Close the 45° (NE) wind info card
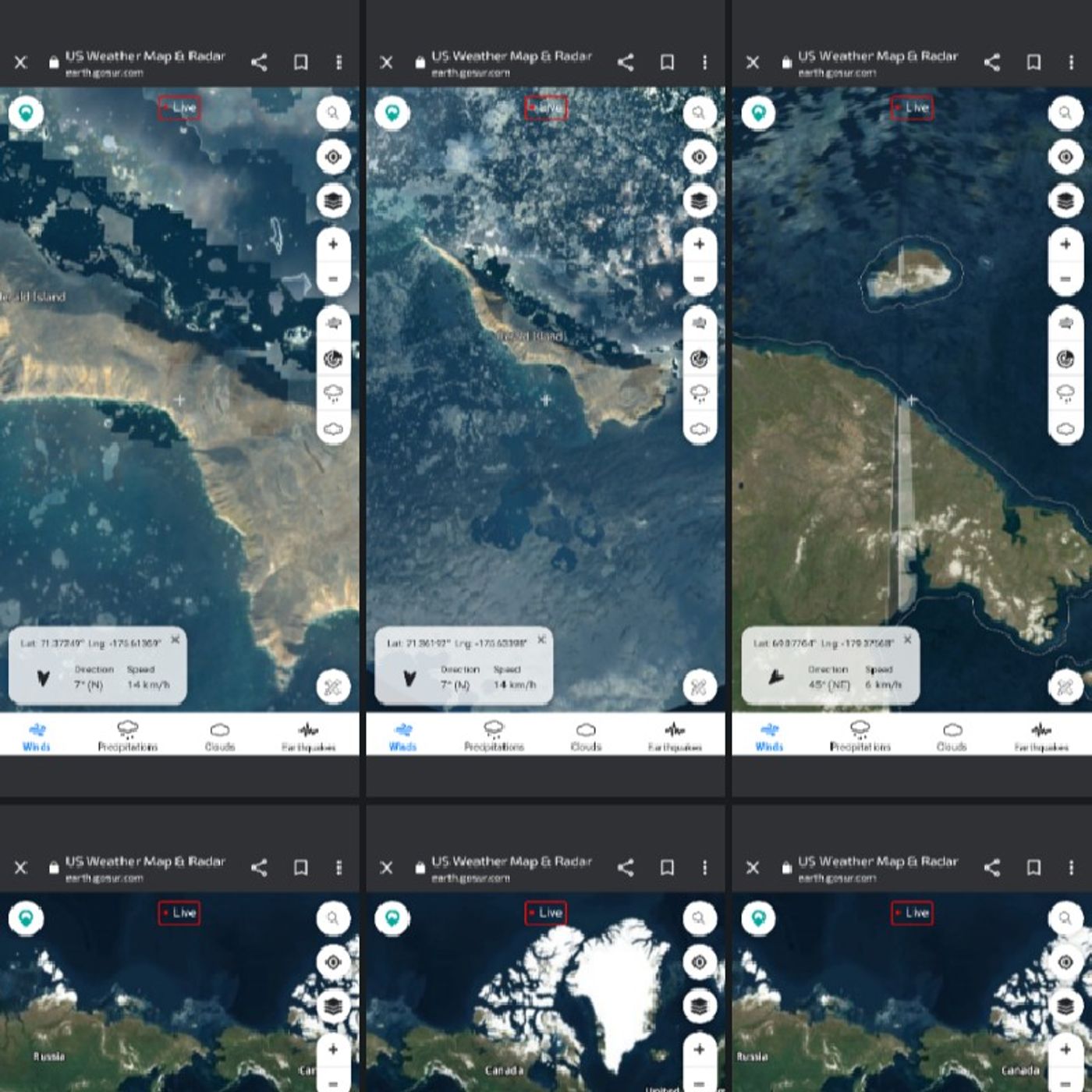The width and height of the screenshot is (1092, 1092). point(907,640)
